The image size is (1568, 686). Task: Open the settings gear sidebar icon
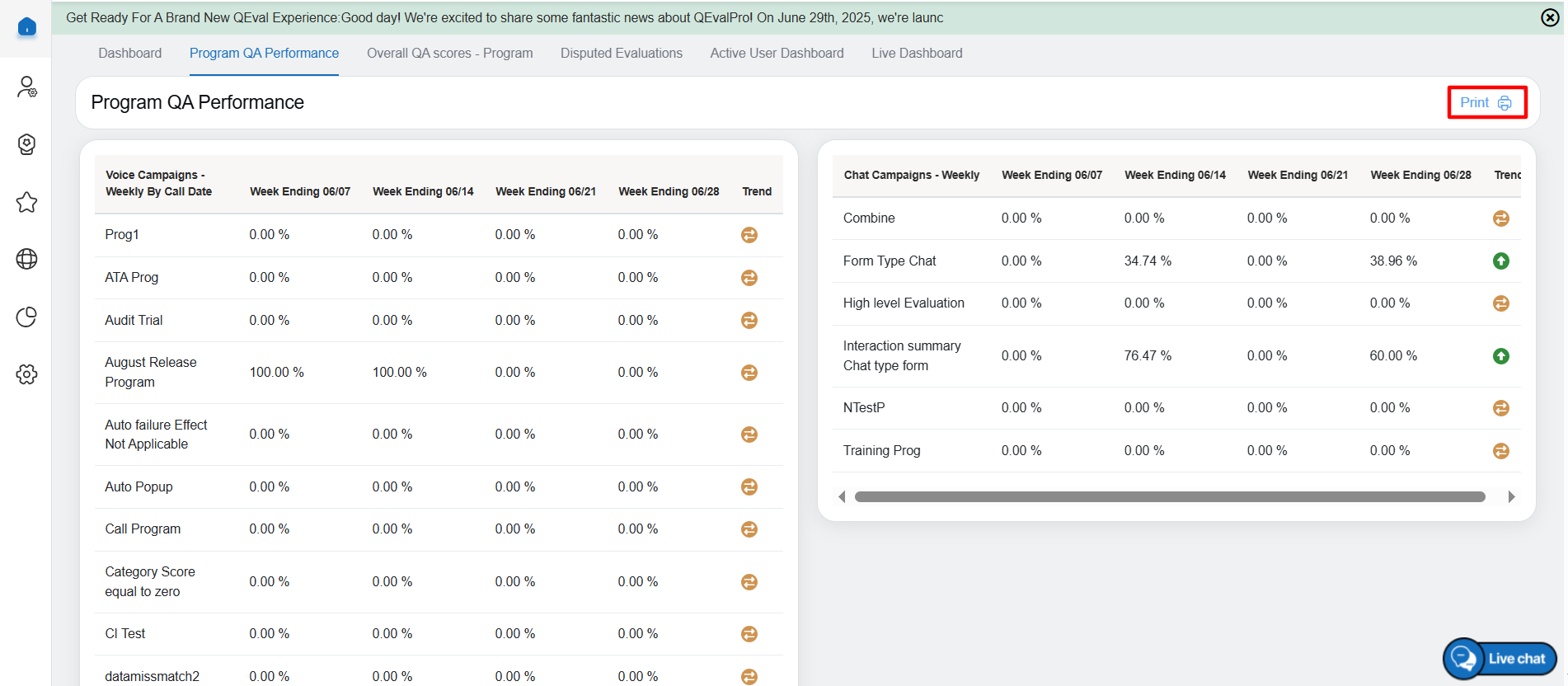click(26, 374)
